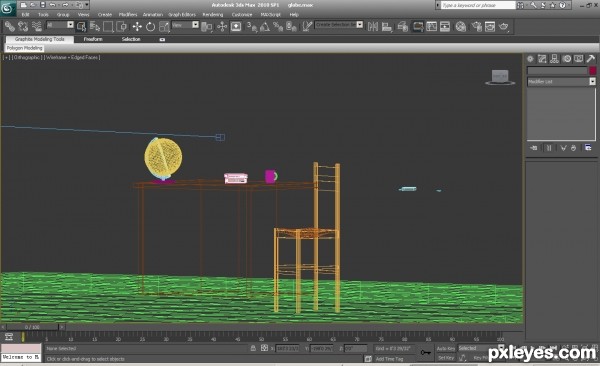Switch to the Freeform ribbon tab
The image size is (600, 366).
point(93,39)
